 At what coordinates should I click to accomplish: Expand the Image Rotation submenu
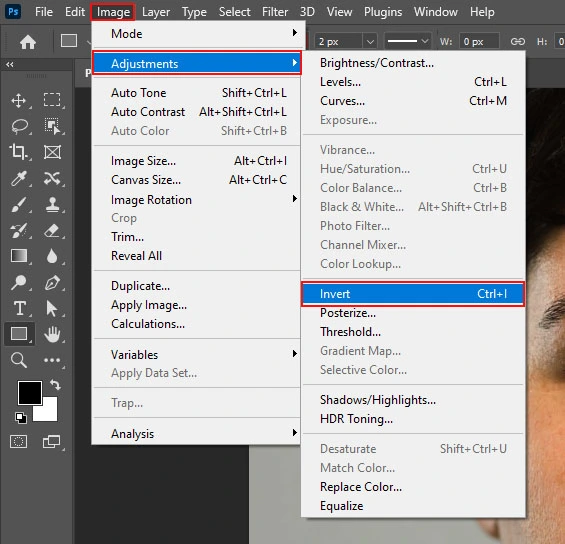pos(197,200)
